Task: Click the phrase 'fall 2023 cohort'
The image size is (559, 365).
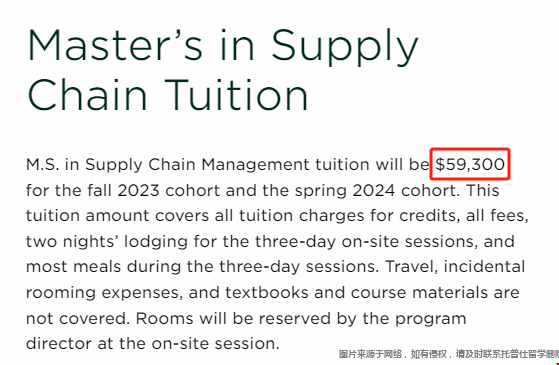Action: pyautogui.click(x=154, y=190)
